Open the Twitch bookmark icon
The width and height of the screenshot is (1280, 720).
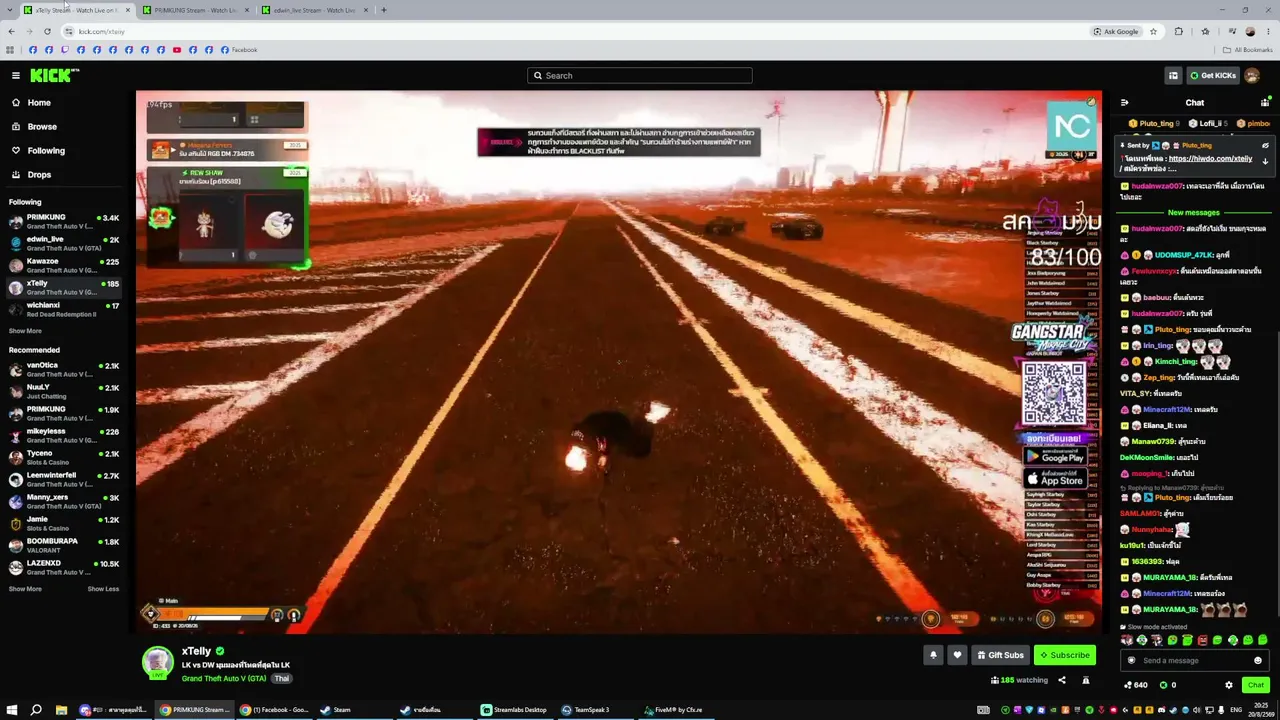point(65,50)
